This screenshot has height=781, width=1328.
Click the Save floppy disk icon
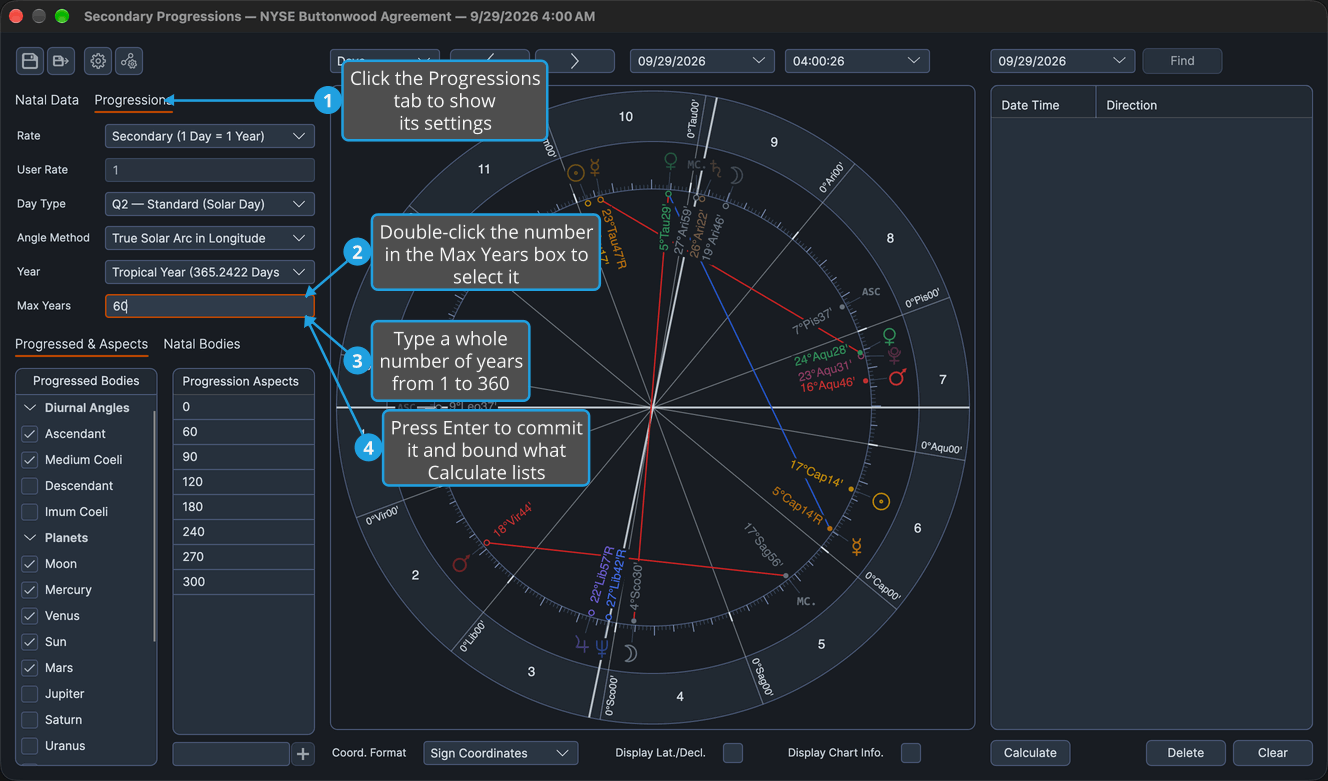click(x=30, y=61)
